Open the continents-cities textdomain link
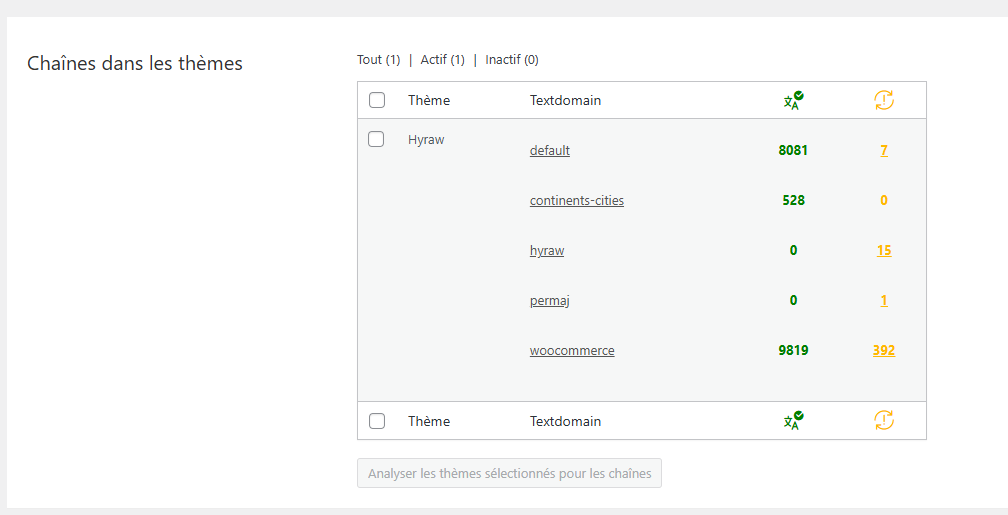This screenshot has height=515, width=1008. point(577,201)
